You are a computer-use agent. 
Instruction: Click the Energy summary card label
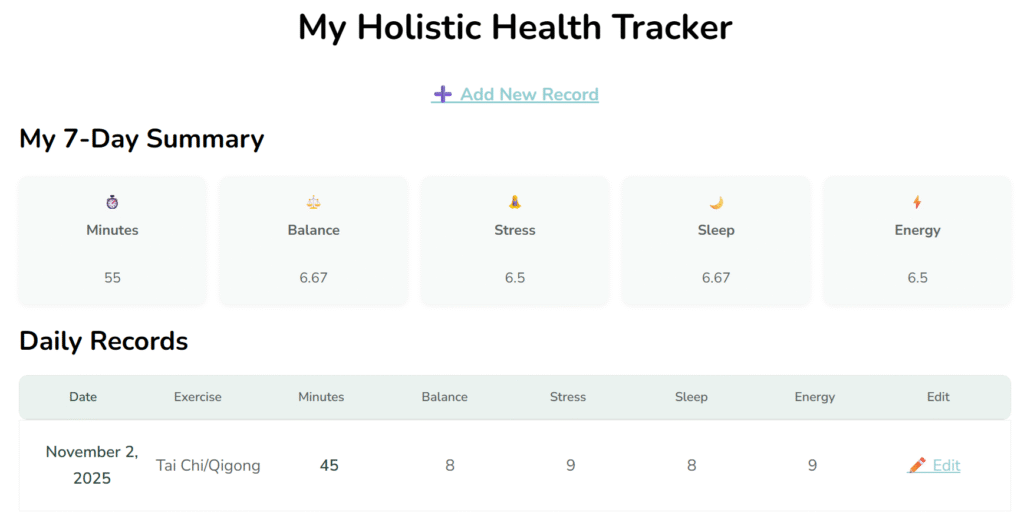tap(917, 230)
